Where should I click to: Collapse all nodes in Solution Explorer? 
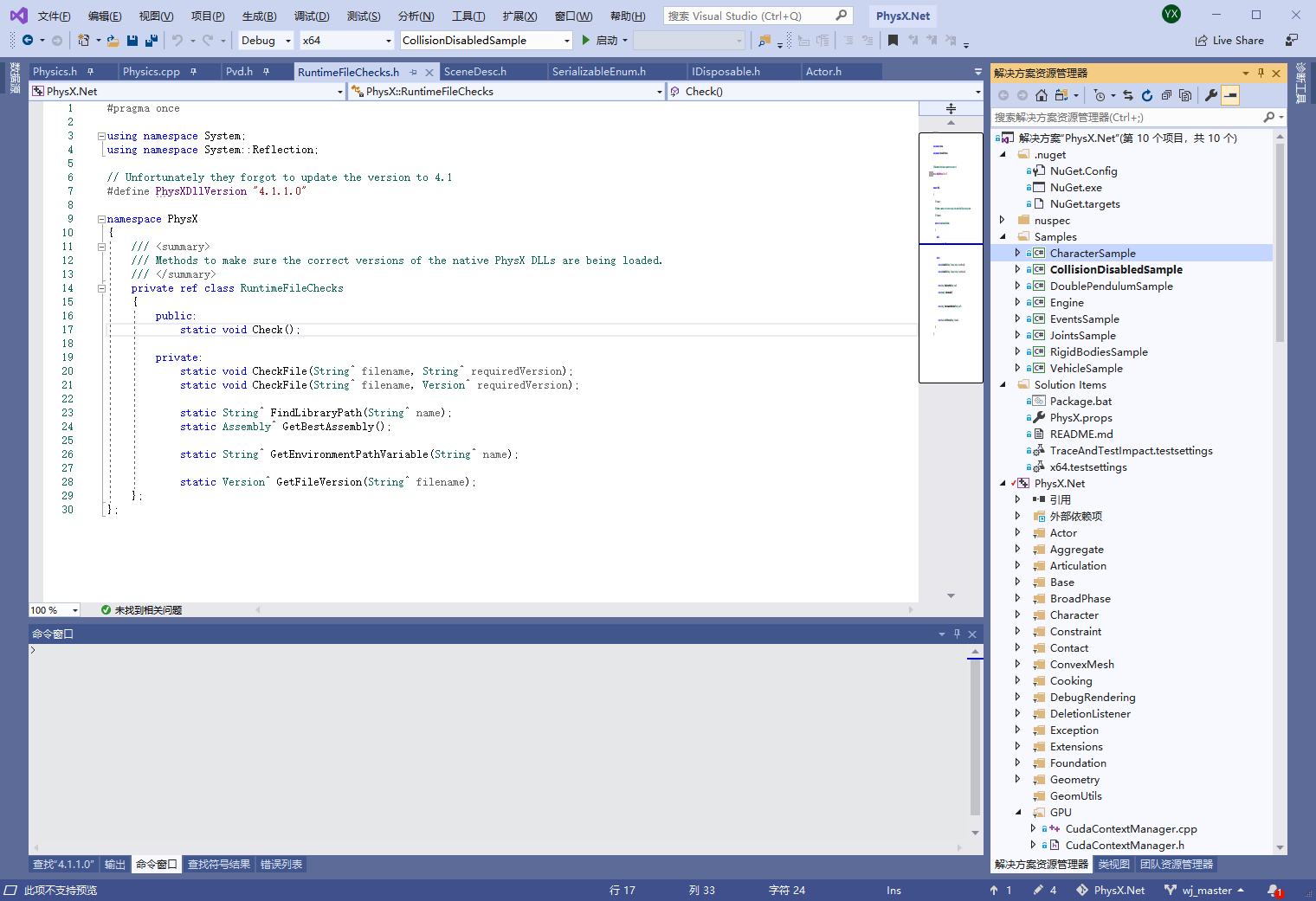pyautogui.click(x=1167, y=95)
